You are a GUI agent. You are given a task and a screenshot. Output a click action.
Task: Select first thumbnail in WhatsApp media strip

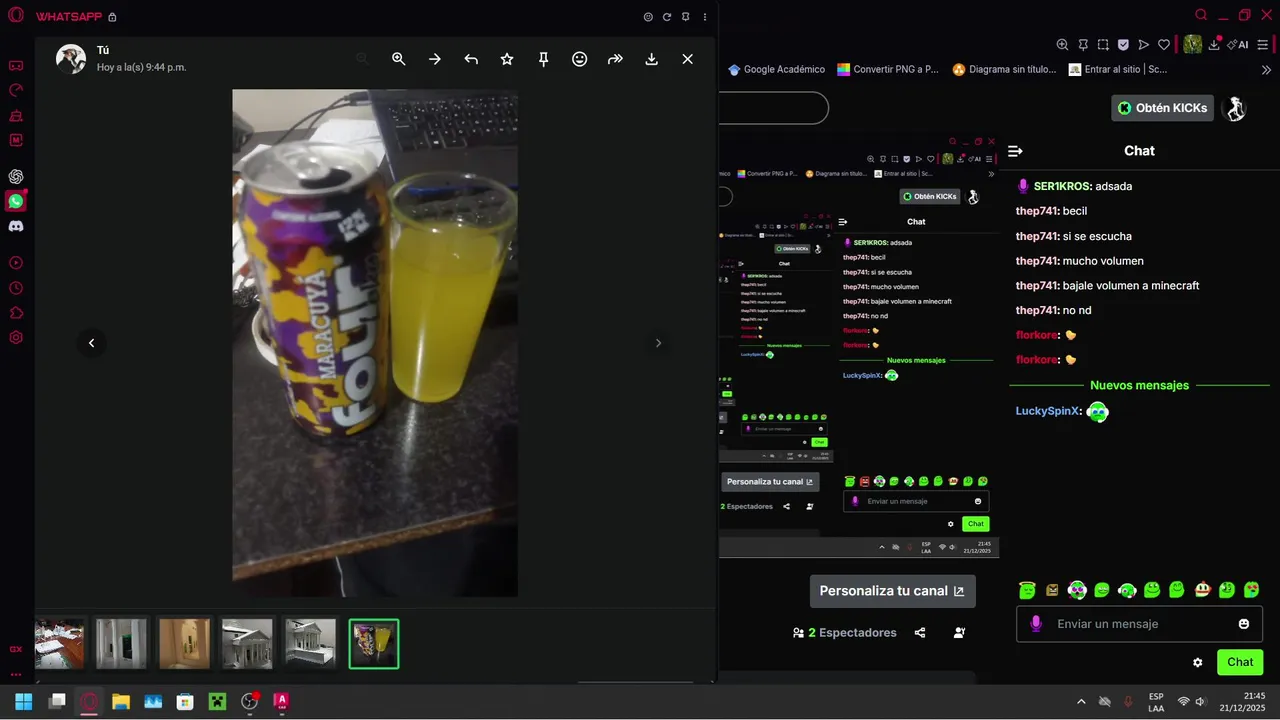pyautogui.click(x=59, y=643)
